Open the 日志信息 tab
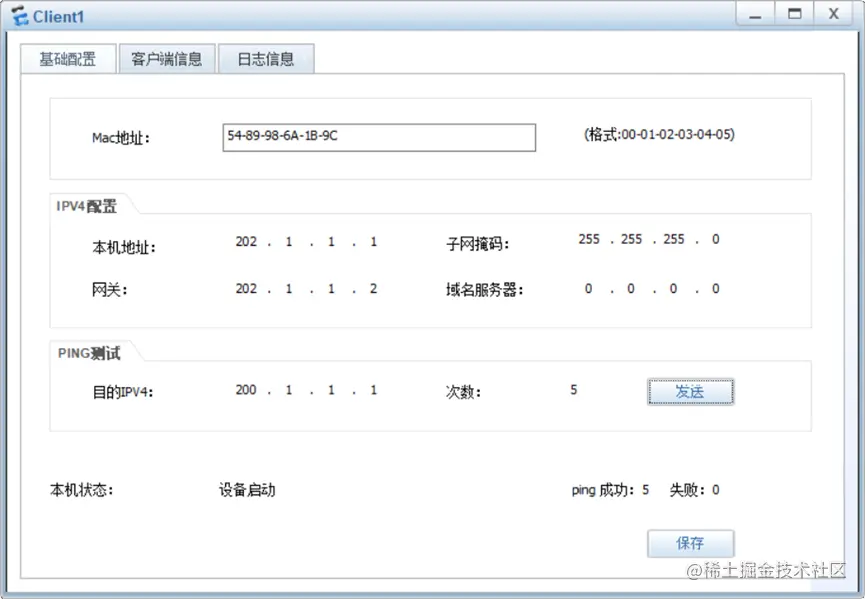This screenshot has width=865, height=599. (266, 59)
